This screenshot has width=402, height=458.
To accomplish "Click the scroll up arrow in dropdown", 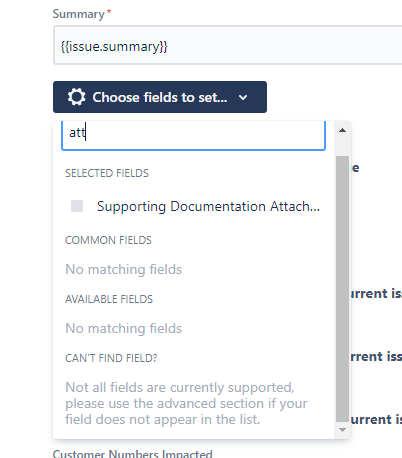I will tap(342, 130).
